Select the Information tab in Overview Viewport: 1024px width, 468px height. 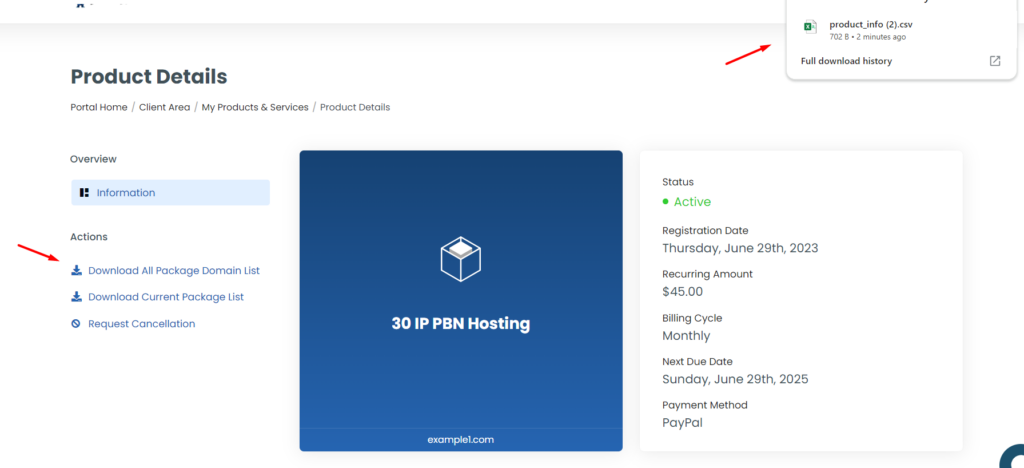point(170,193)
